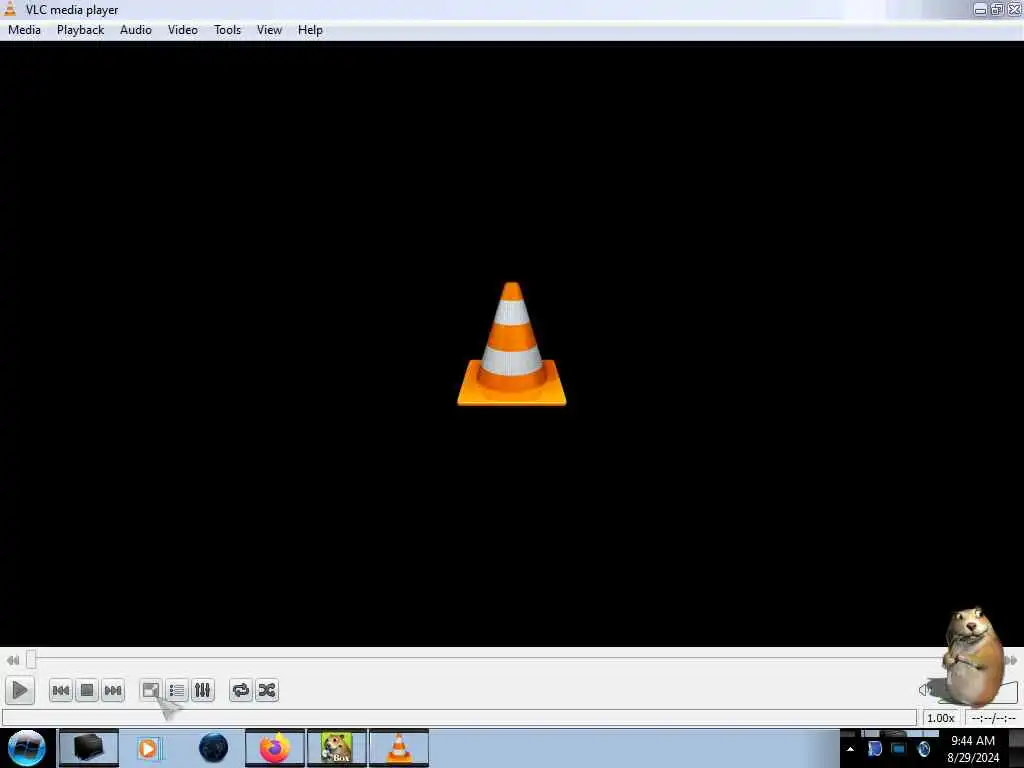Click the elapsed/total time display

click(993, 718)
